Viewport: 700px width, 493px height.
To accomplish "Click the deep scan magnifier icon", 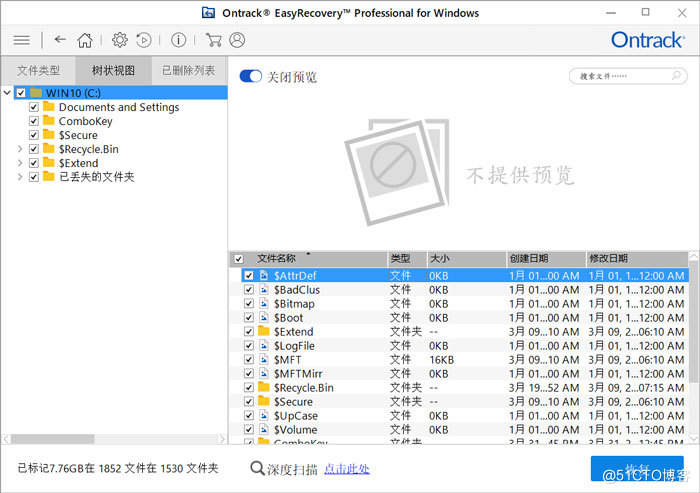I will pyautogui.click(x=257, y=468).
